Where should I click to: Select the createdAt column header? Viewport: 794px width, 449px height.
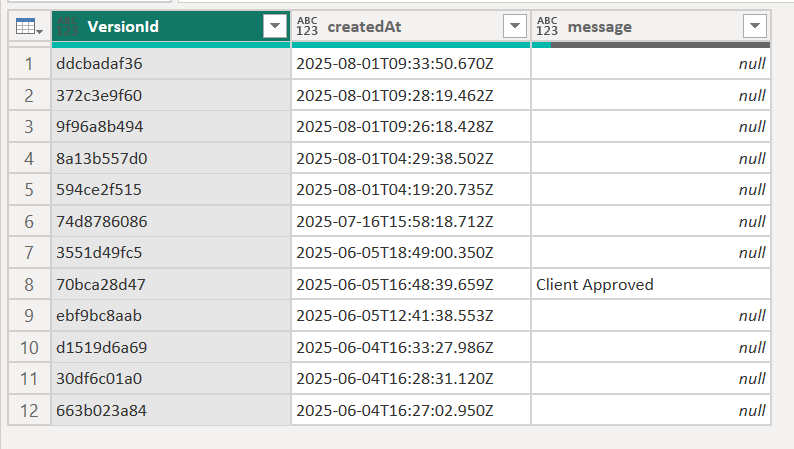411,26
